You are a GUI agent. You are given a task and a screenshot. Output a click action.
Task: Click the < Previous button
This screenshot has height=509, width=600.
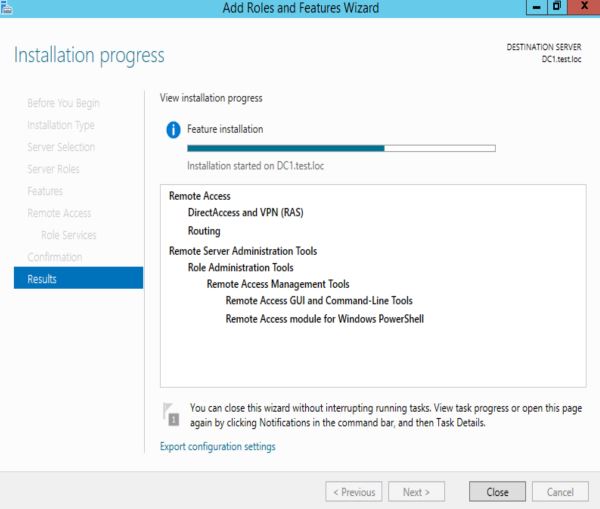(354, 492)
